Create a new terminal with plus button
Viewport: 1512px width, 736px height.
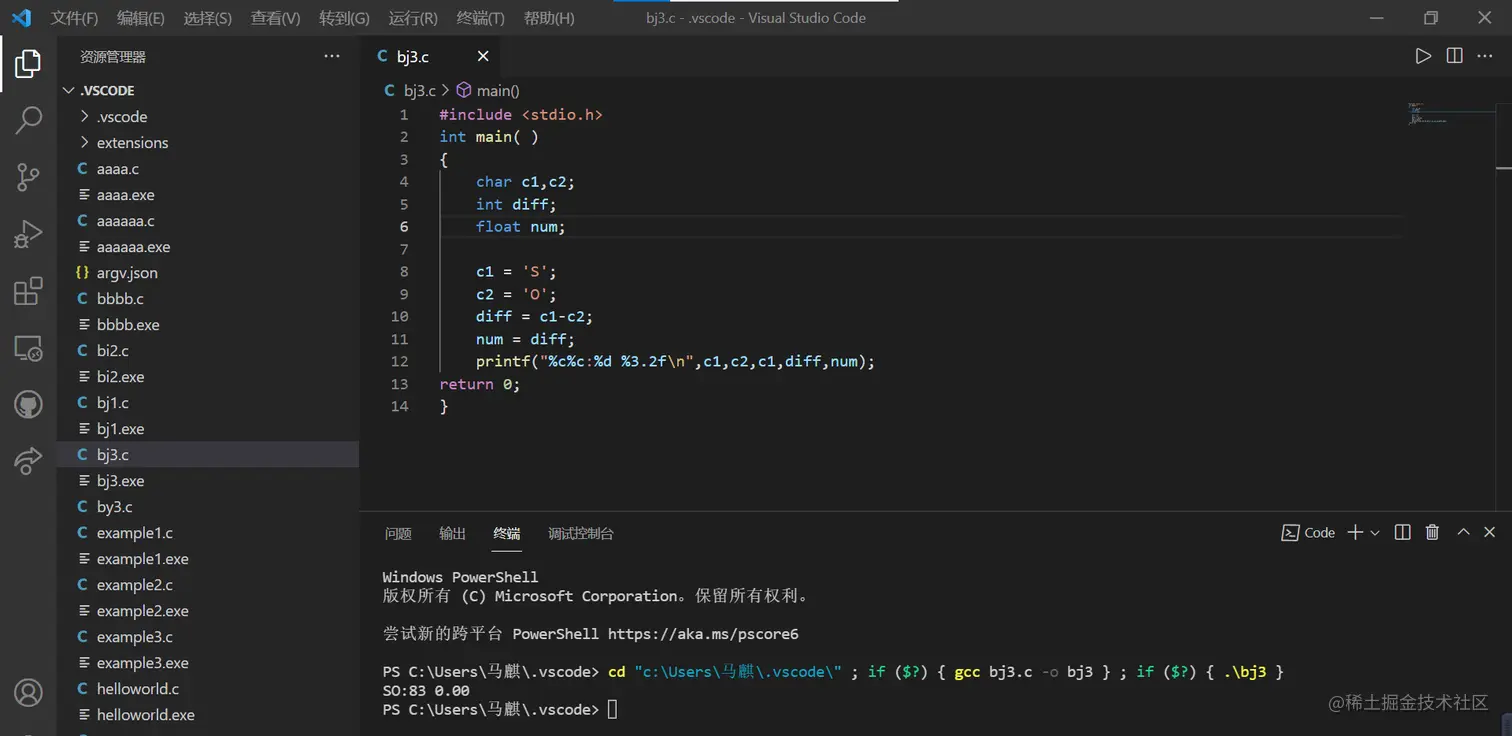1355,533
